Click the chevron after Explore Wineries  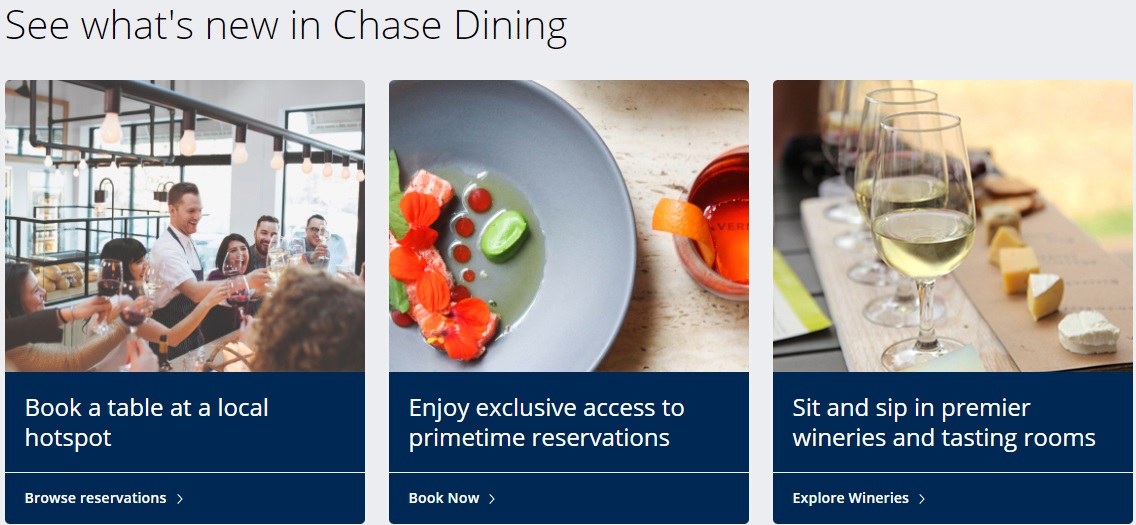tap(922, 498)
